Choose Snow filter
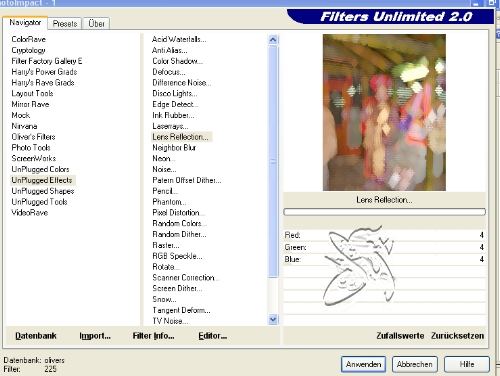This screenshot has height=376, width=500. tap(164, 299)
